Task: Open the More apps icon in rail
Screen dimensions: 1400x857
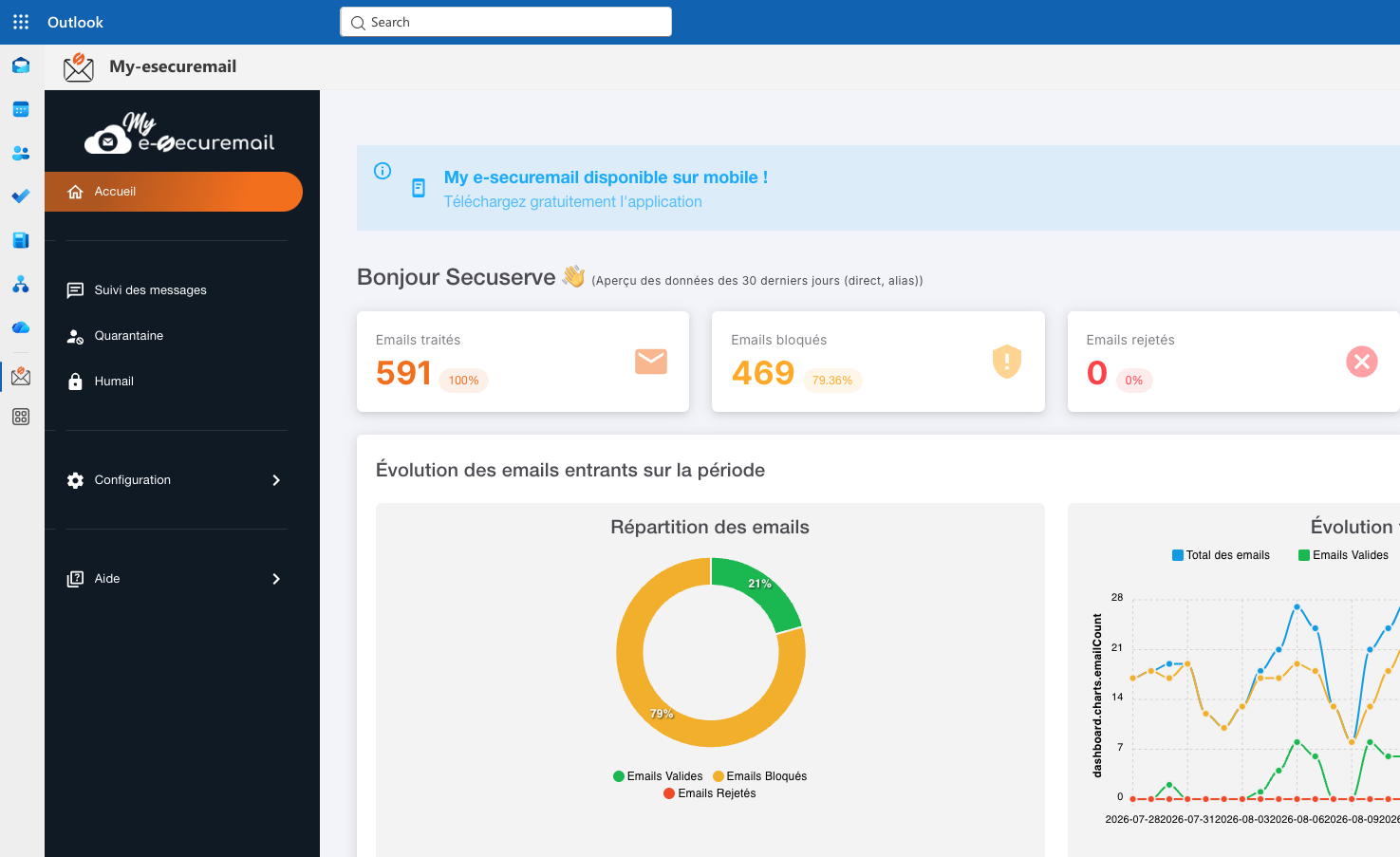Action: pos(21,417)
